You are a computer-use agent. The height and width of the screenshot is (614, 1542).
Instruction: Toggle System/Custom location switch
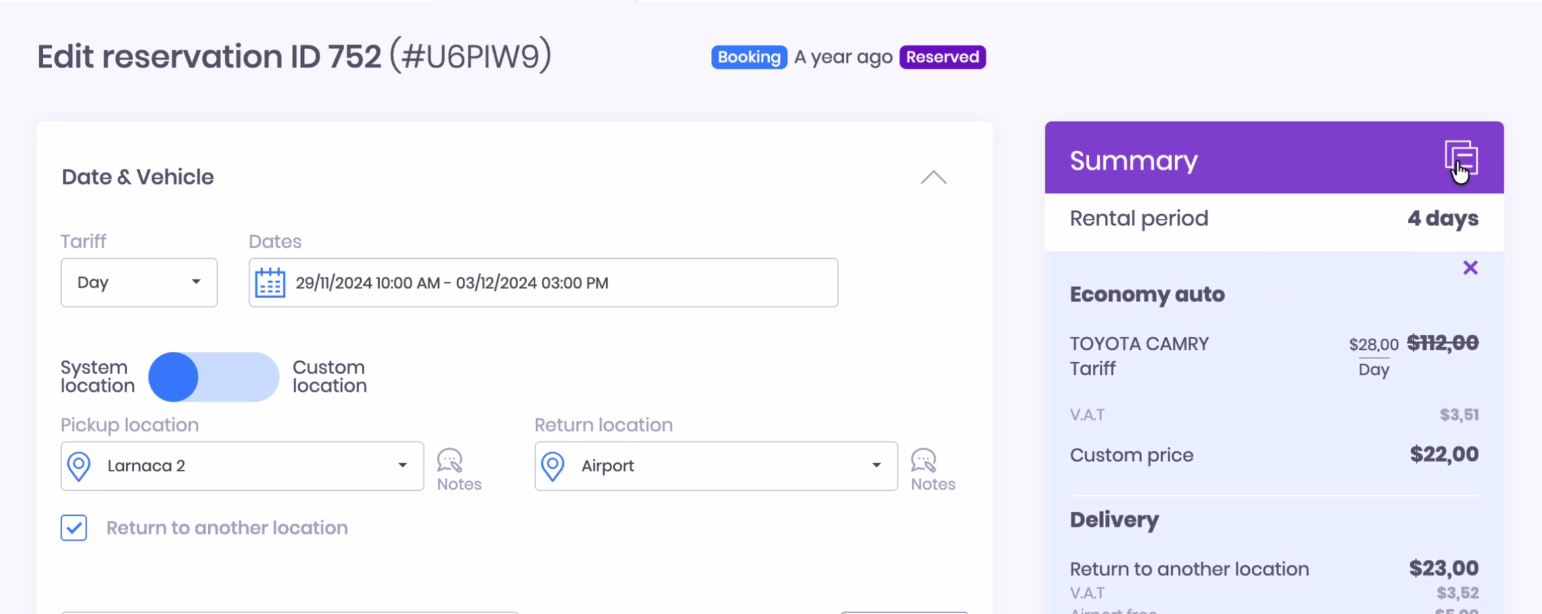point(213,377)
